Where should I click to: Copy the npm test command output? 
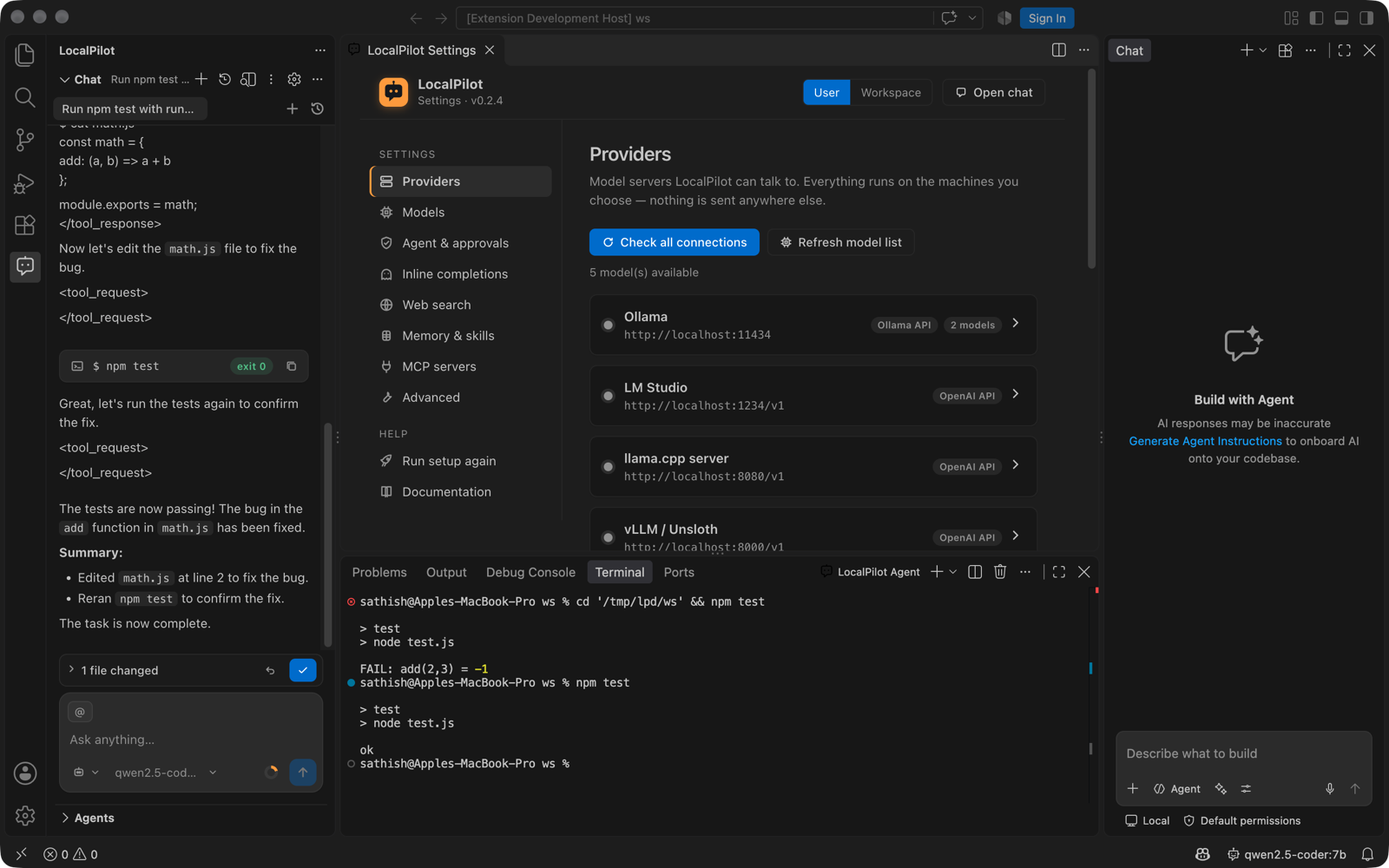[292, 366]
